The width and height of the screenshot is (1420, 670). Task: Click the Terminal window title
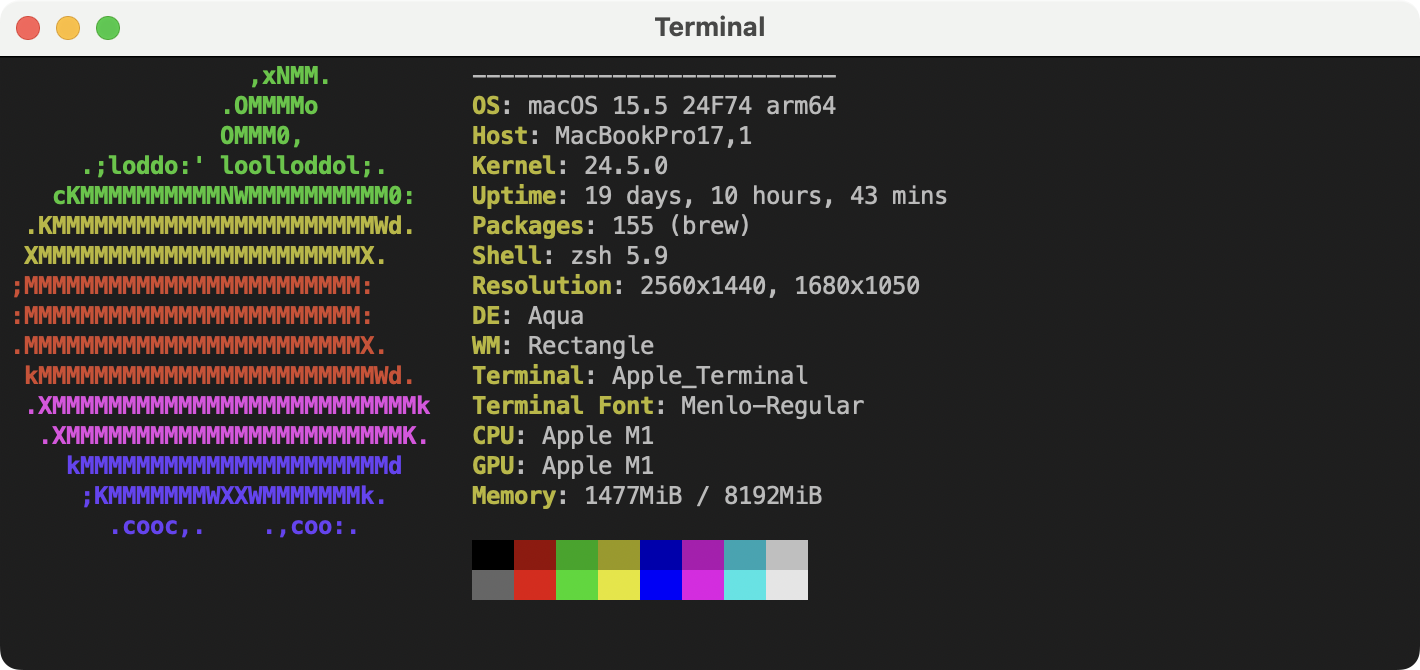point(710,27)
